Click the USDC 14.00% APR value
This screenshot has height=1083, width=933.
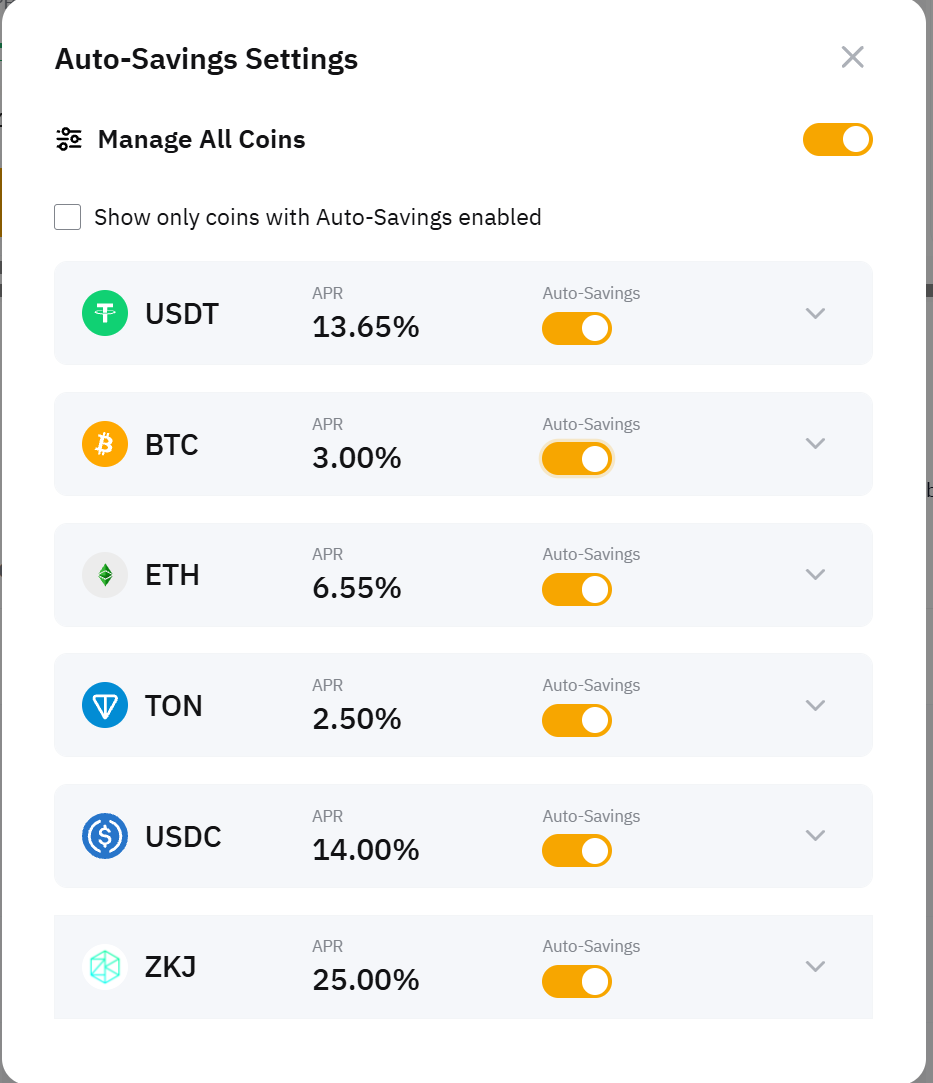tap(366, 850)
